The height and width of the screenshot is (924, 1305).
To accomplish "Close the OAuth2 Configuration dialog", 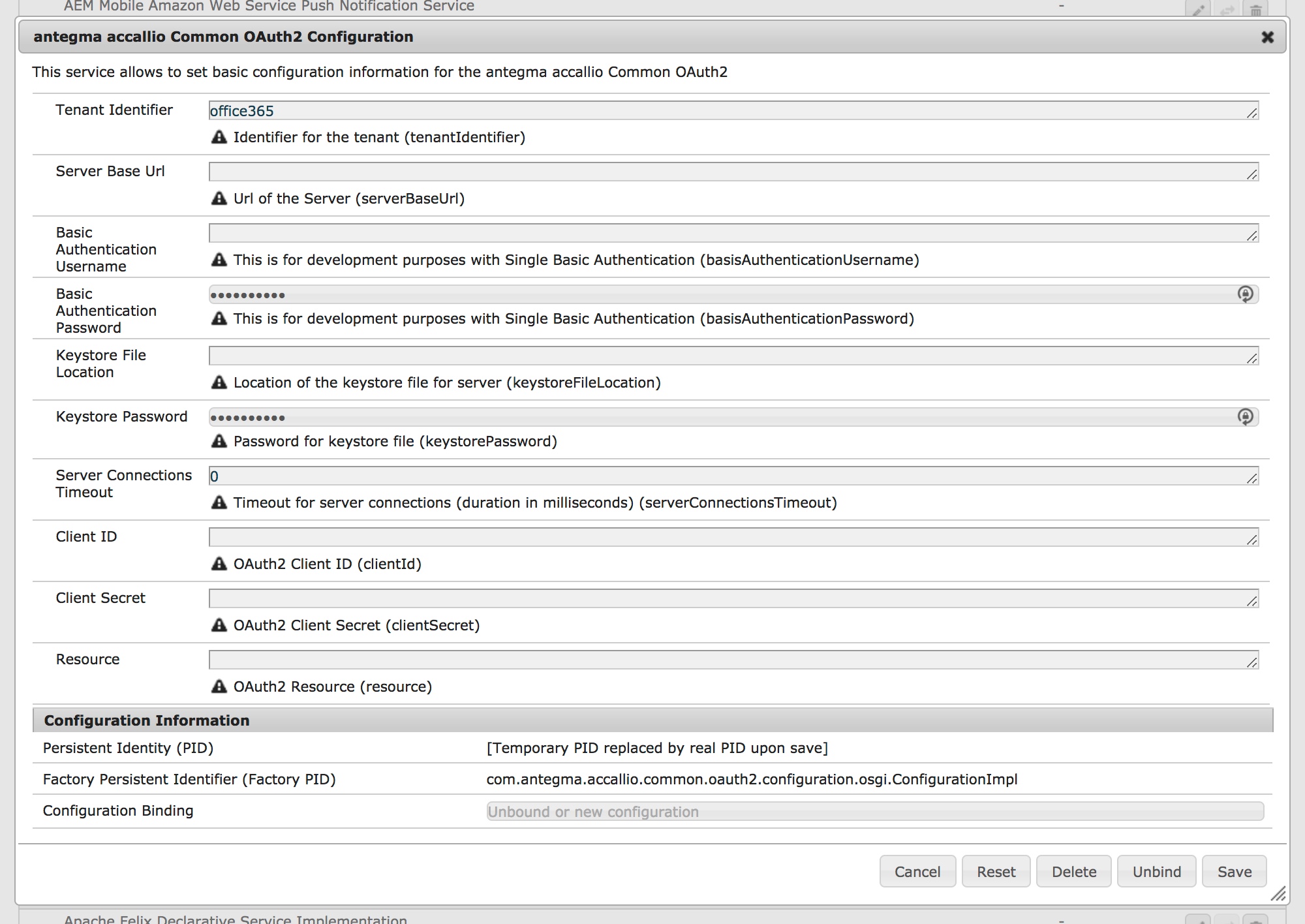I will 1267,37.
